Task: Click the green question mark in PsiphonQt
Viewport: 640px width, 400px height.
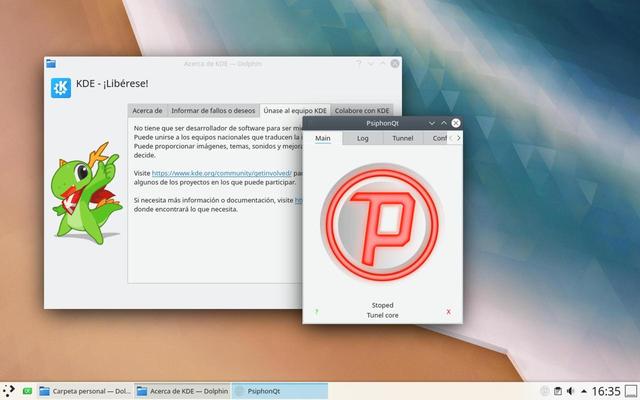Action: coord(317,312)
